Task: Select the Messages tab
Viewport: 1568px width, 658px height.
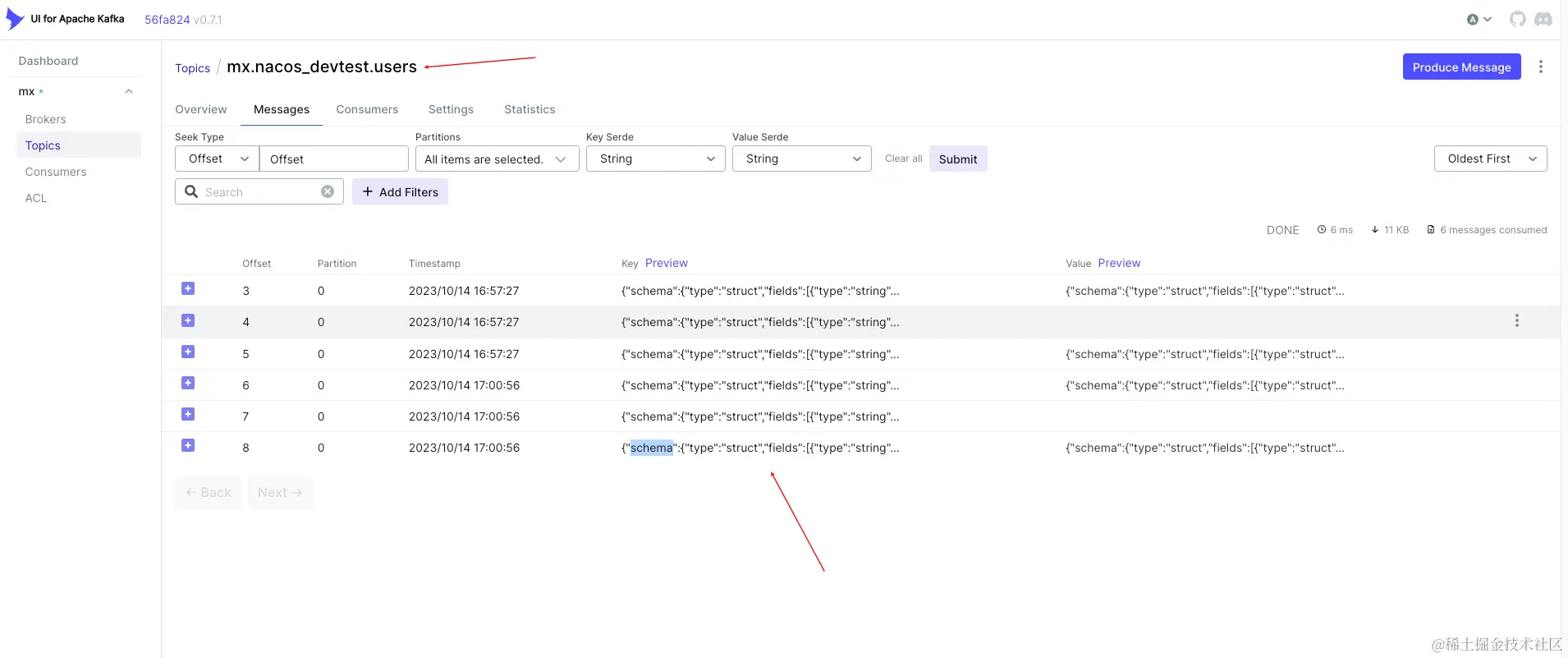Action: click(282, 109)
